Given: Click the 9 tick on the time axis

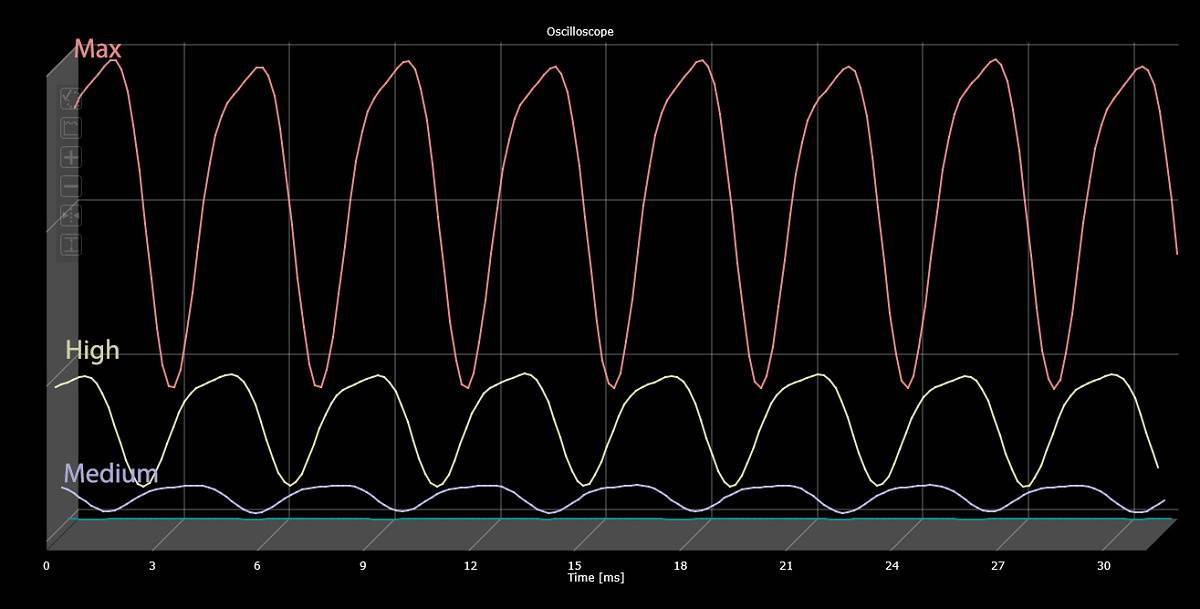Looking at the screenshot, I should [363, 566].
